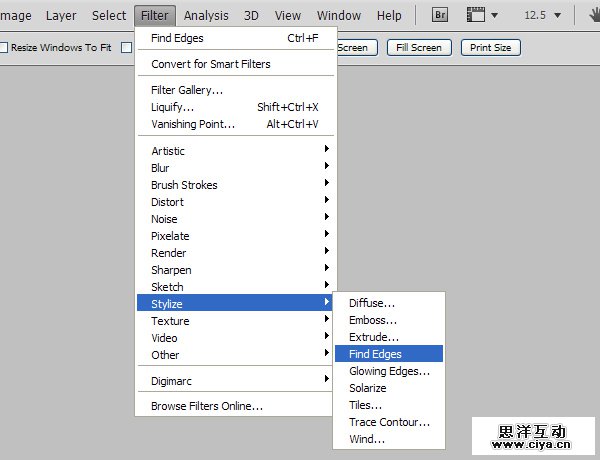The image size is (600, 460).
Task: Launch Adobe Bridge via the Br icon
Action: [x=440, y=15]
